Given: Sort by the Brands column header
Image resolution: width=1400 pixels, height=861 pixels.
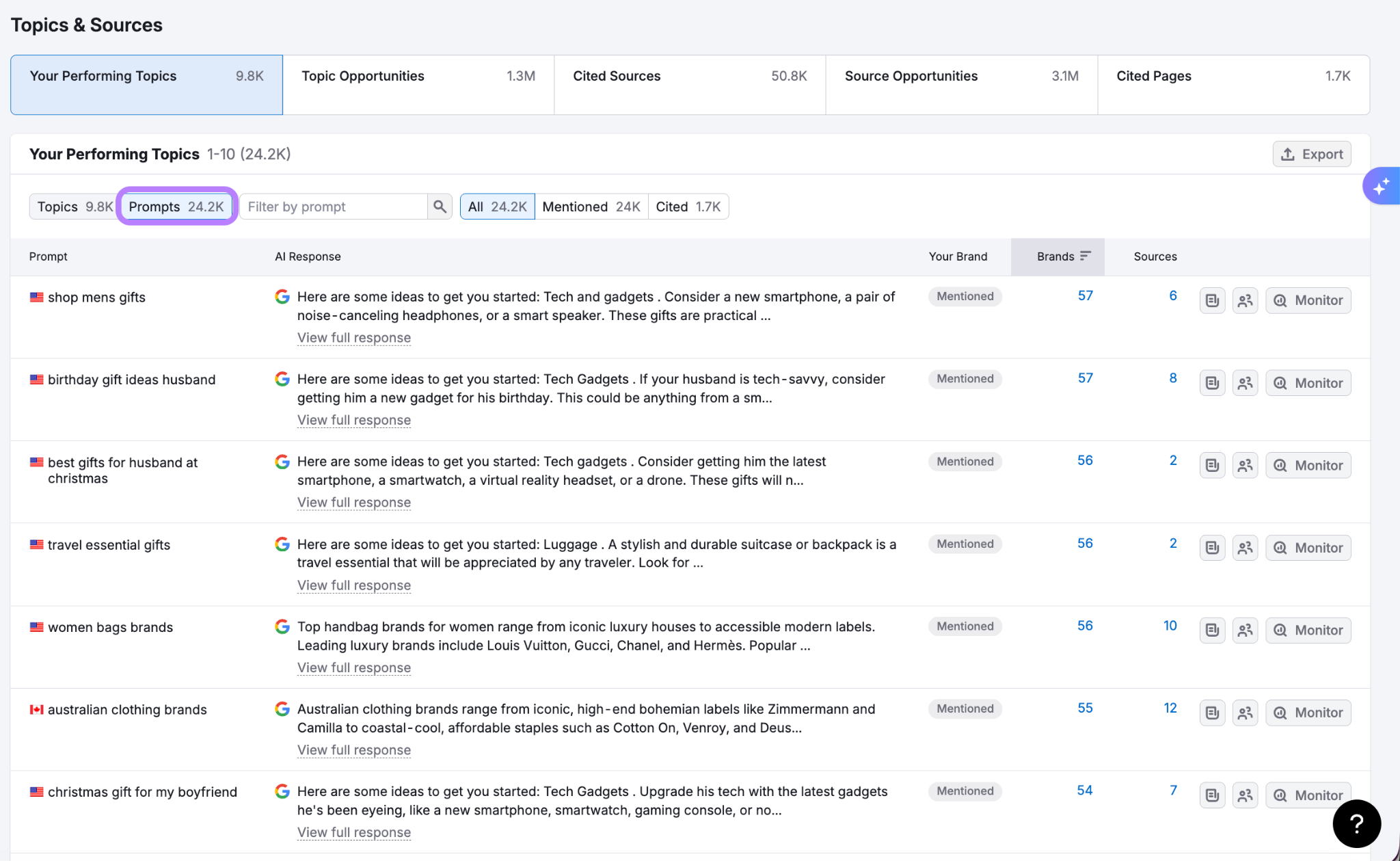Looking at the screenshot, I should (x=1058, y=256).
